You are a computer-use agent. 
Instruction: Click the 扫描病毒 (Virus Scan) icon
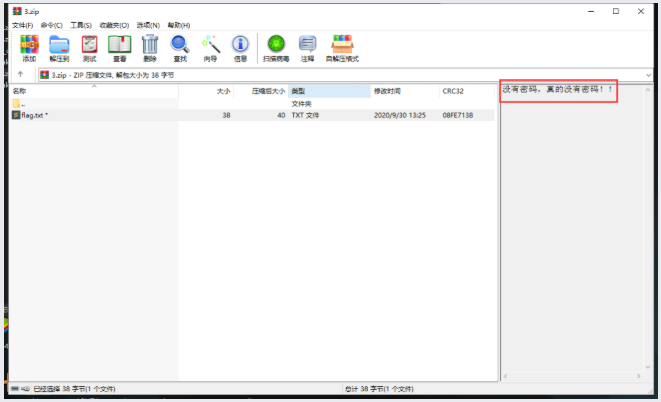pos(275,45)
